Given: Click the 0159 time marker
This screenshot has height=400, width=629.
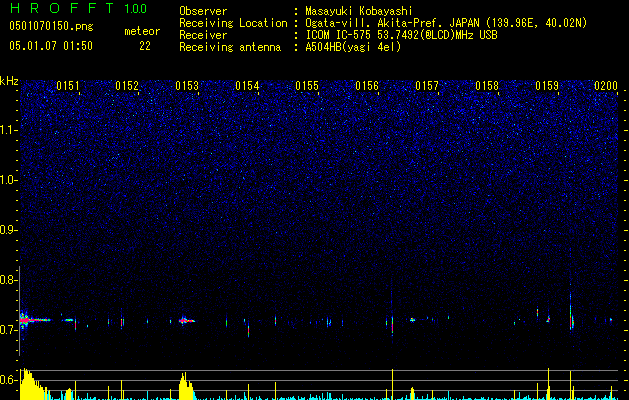Looking at the screenshot, I should point(547,86).
